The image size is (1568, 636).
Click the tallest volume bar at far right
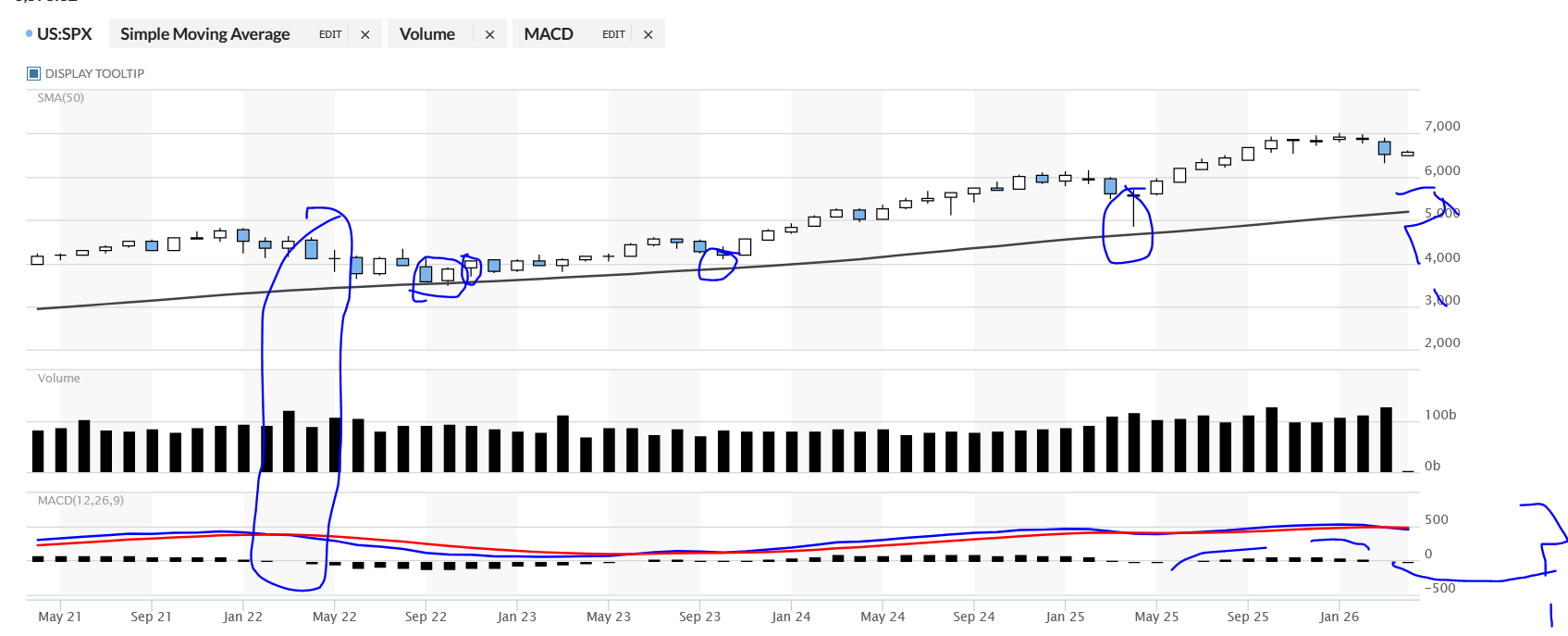(x=1386, y=440)
